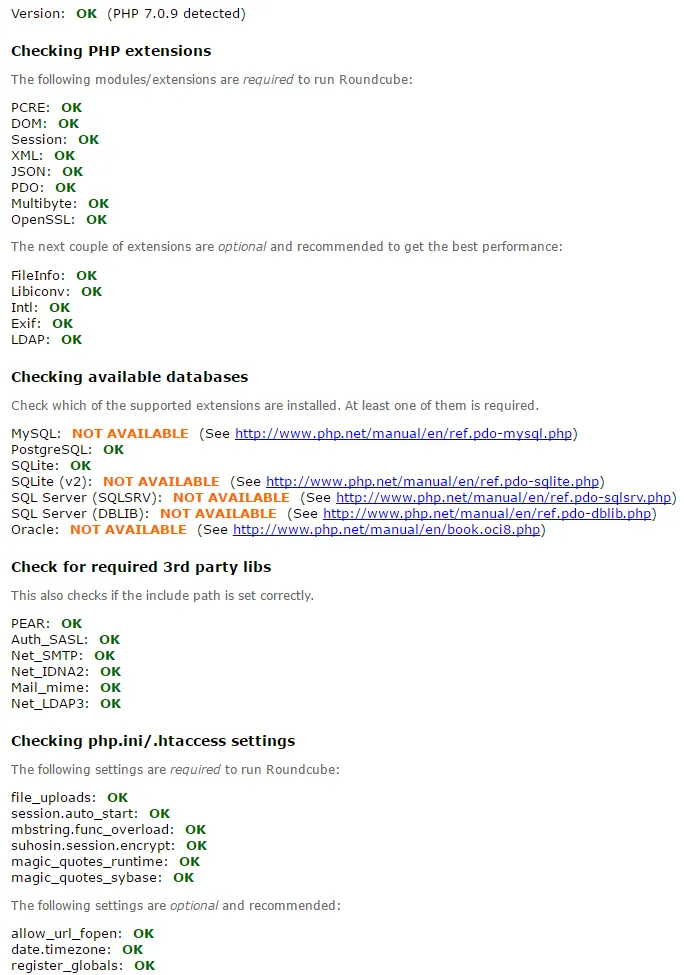The height and width of the screenshot is (975, 684).
Task: Click the session.auto_start setting
Action: (75, 814)
